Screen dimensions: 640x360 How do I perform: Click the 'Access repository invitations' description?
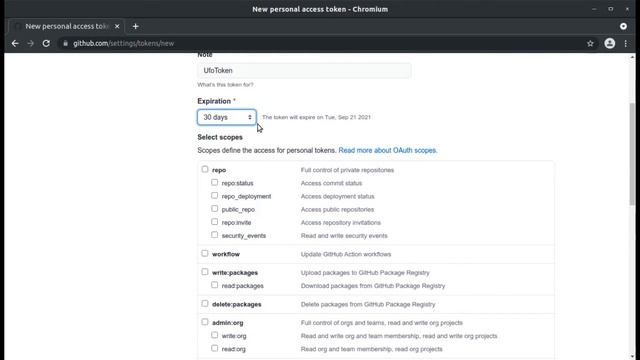(341, 223)
